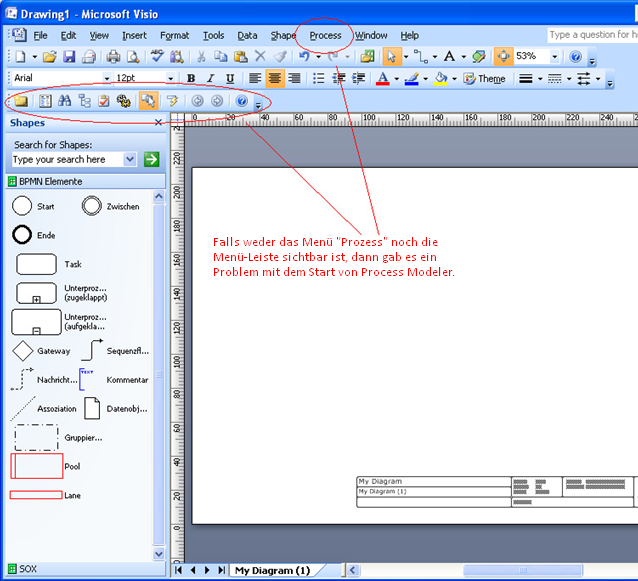The image size is (638, 581).
Task: Switch to My Diagram (1) page tab
Action: [x=272, y=570]
